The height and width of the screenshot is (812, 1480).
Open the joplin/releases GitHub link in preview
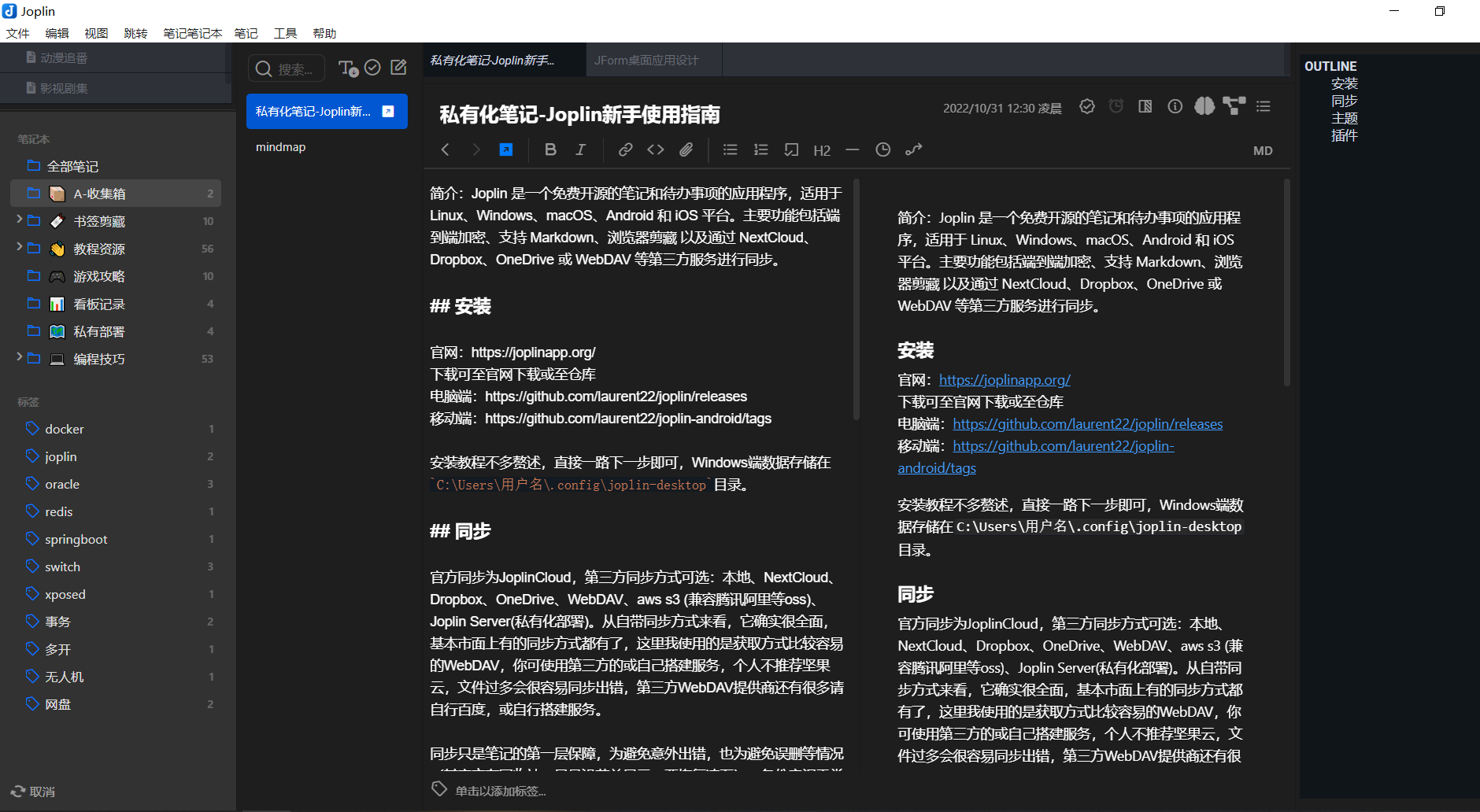coord(1088,424)
